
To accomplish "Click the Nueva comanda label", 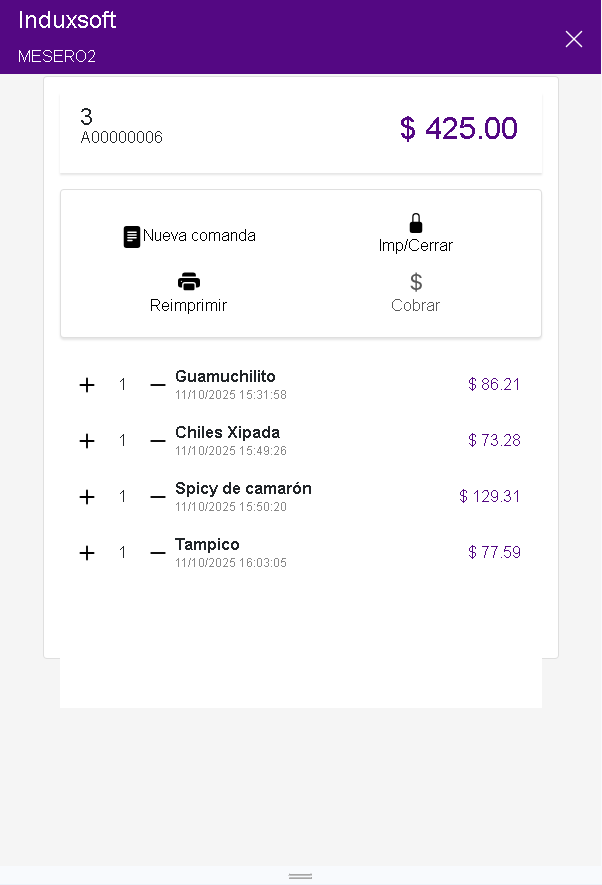I will 199,236.
